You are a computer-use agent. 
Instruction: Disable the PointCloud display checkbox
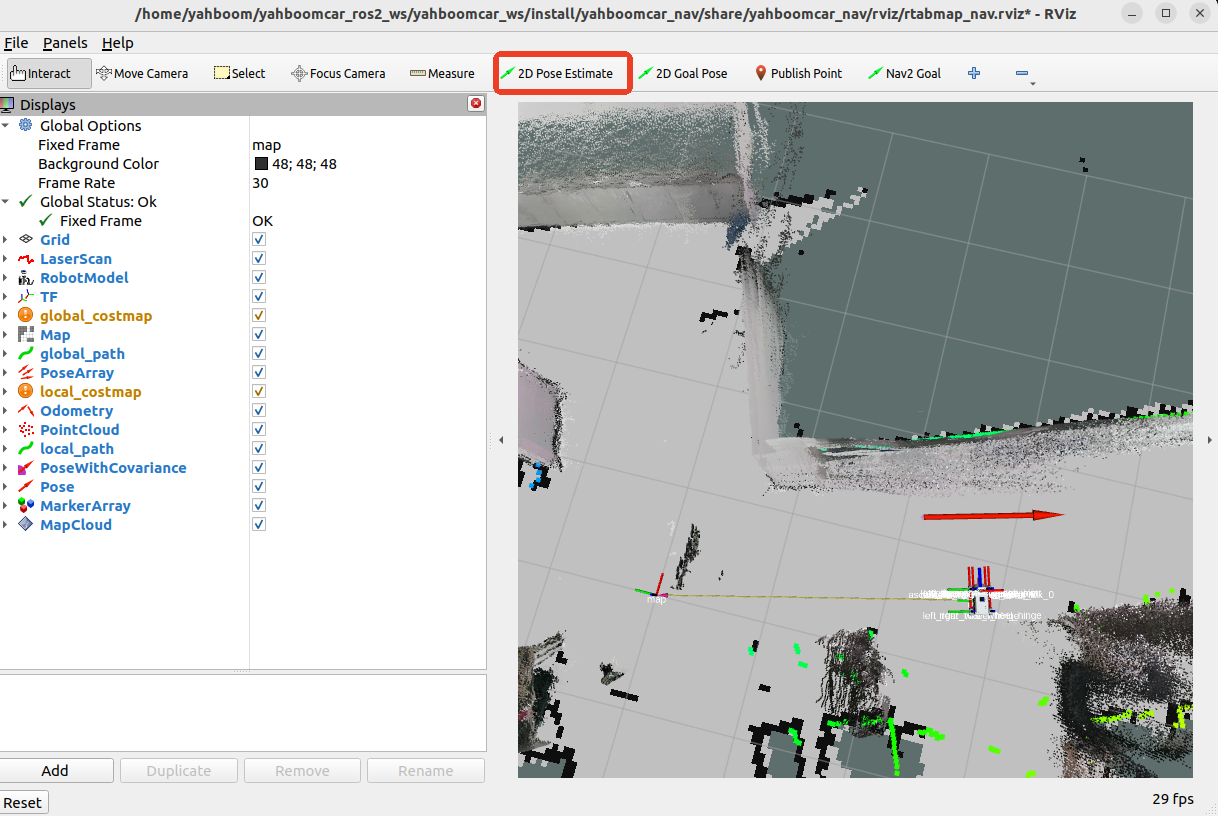tap(259, 430)
